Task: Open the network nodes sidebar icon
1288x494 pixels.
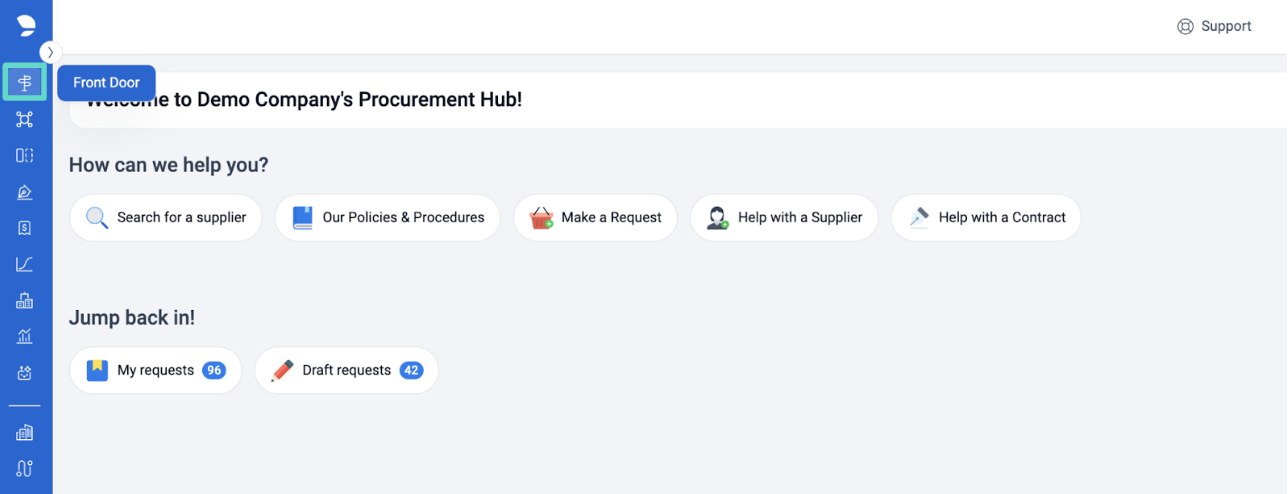Action: coord(25,120)
